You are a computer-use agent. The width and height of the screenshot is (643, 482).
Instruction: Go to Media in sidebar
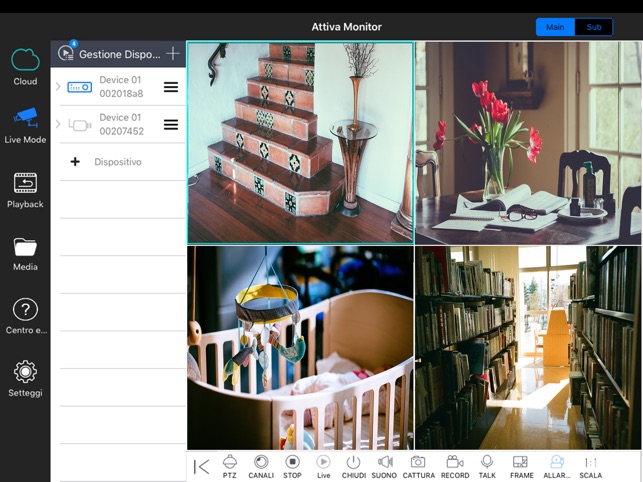(25, 254)
